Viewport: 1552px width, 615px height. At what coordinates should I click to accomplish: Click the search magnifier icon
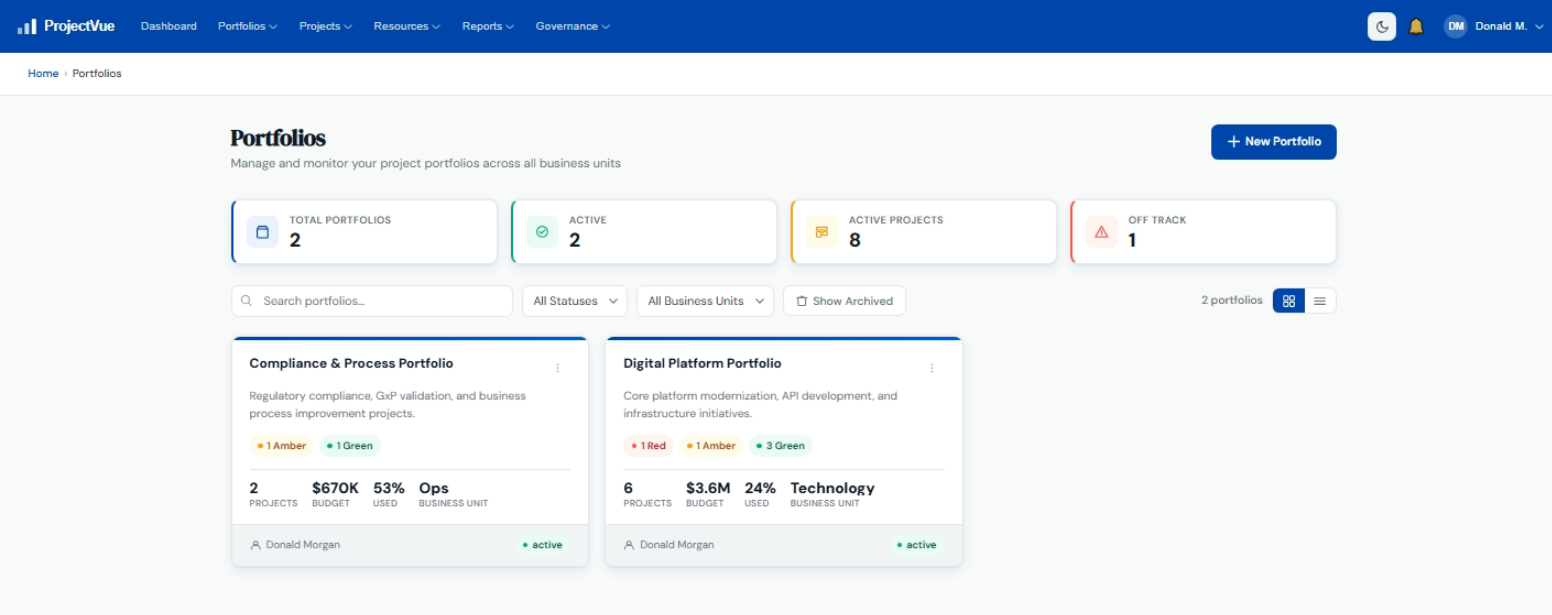click(x=247, y=301)
